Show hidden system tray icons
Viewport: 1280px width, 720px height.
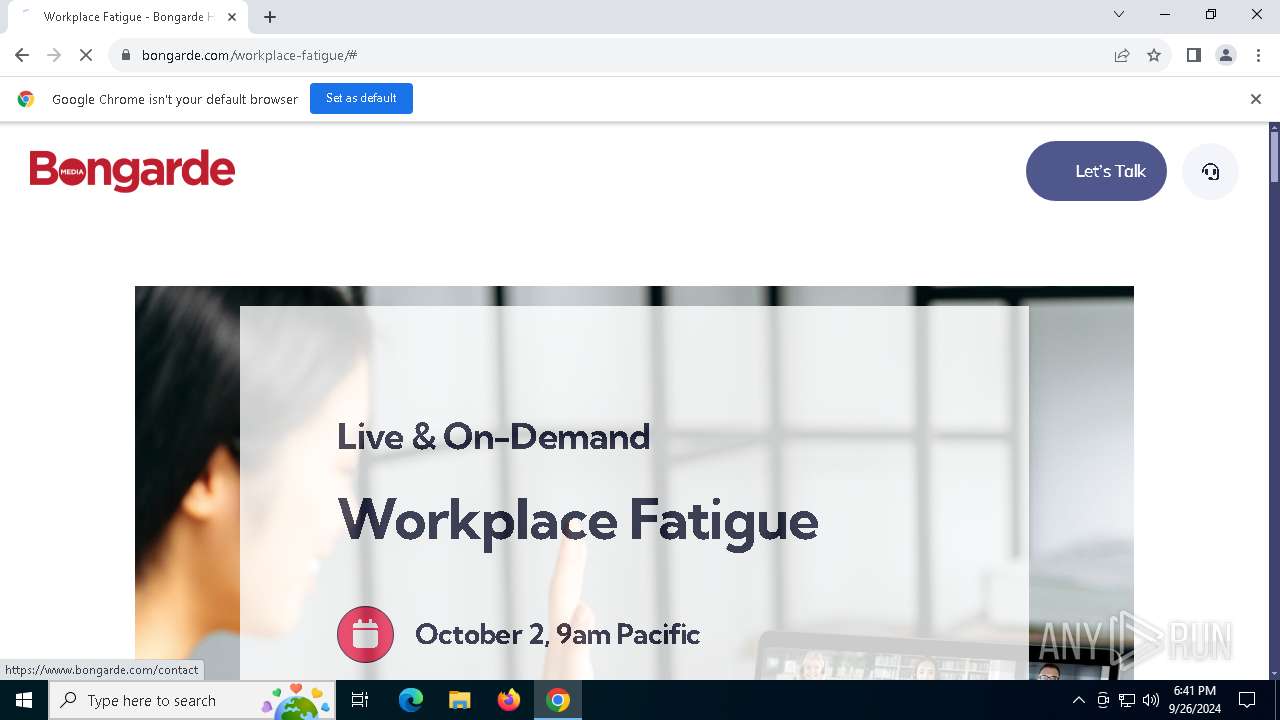pos(1078,700)
